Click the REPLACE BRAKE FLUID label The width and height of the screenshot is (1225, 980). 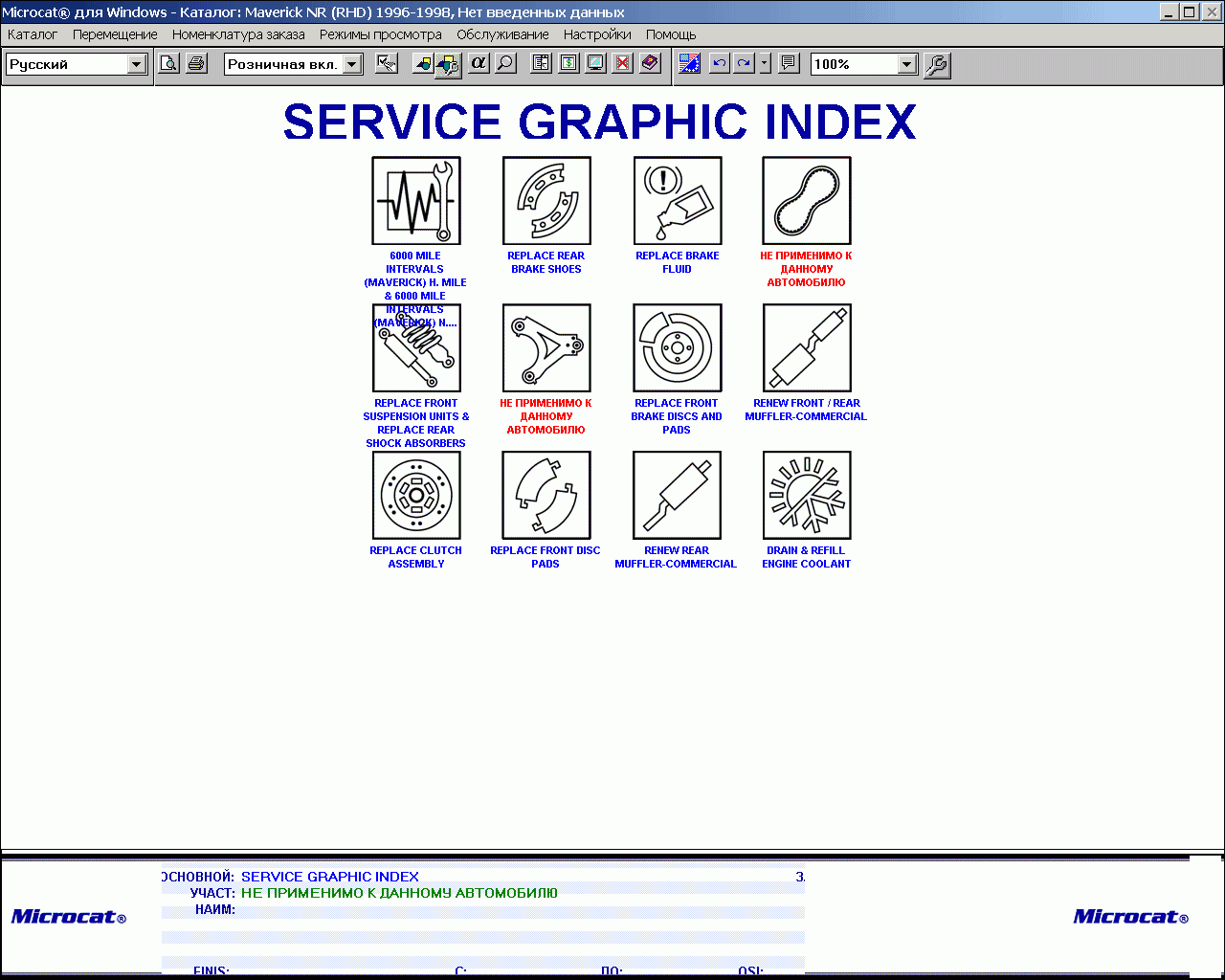pyautogui.click(x=678, y=262)
